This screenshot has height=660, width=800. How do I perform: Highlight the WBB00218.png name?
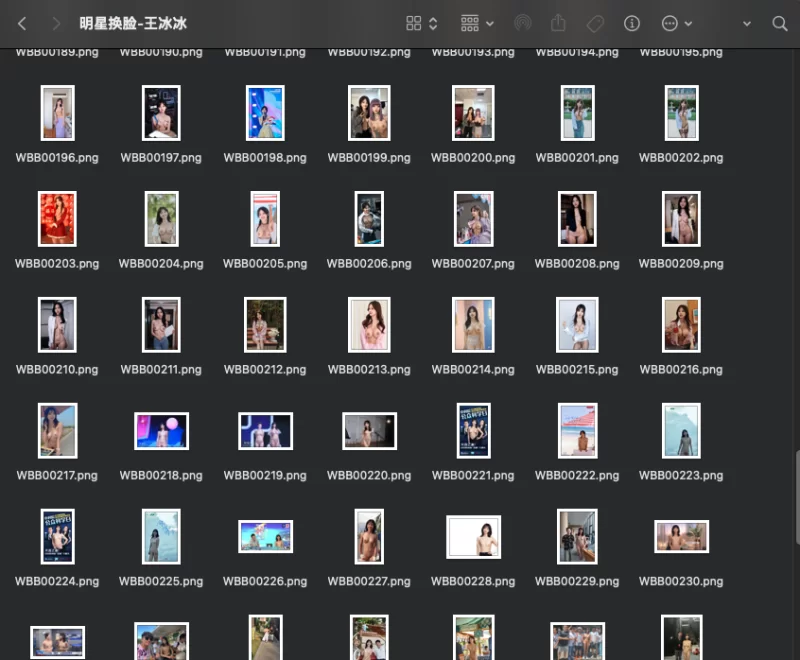click(x=161, y=475)
